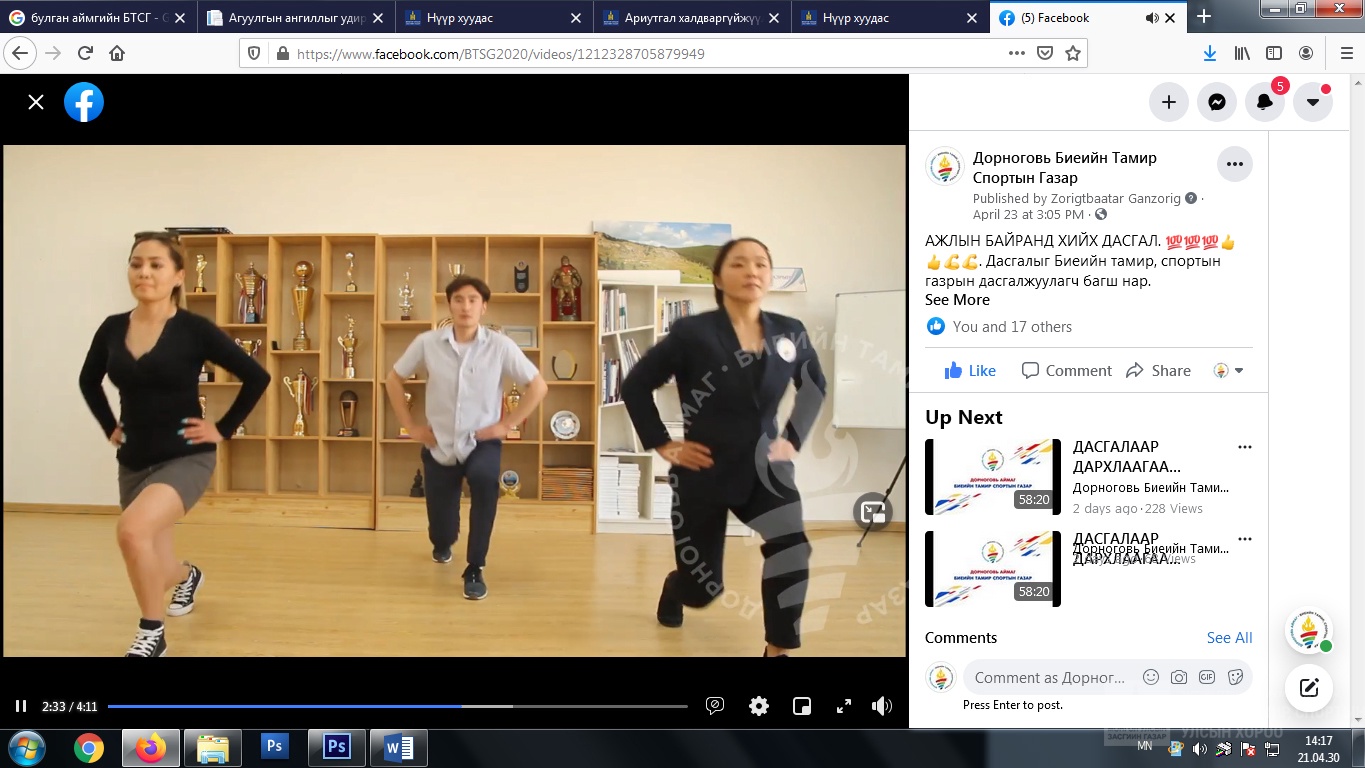Image resolution: width=1365 pixels, height=768 pixels.
Task: Add a sticker to the comment
Action: point(1235,677)
